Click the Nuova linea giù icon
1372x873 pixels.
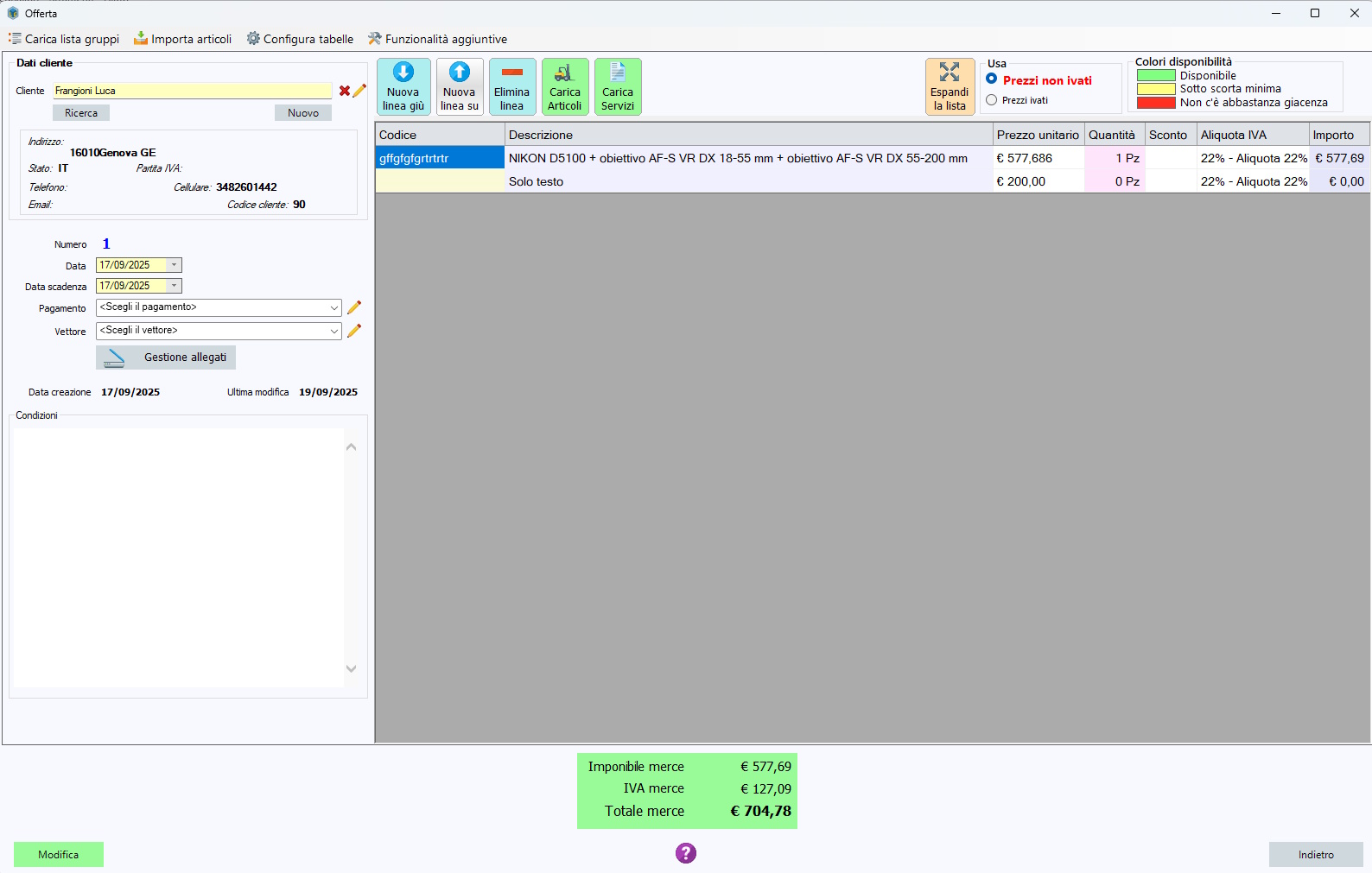[403, 73]
